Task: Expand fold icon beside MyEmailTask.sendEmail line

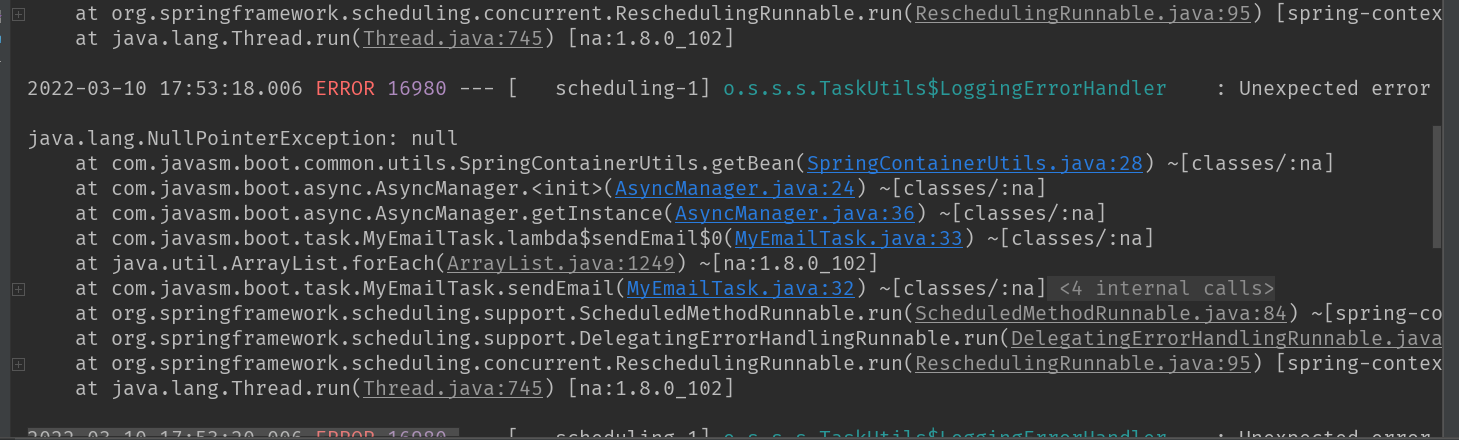Action: pyautogui.click(x=18, y=289)
